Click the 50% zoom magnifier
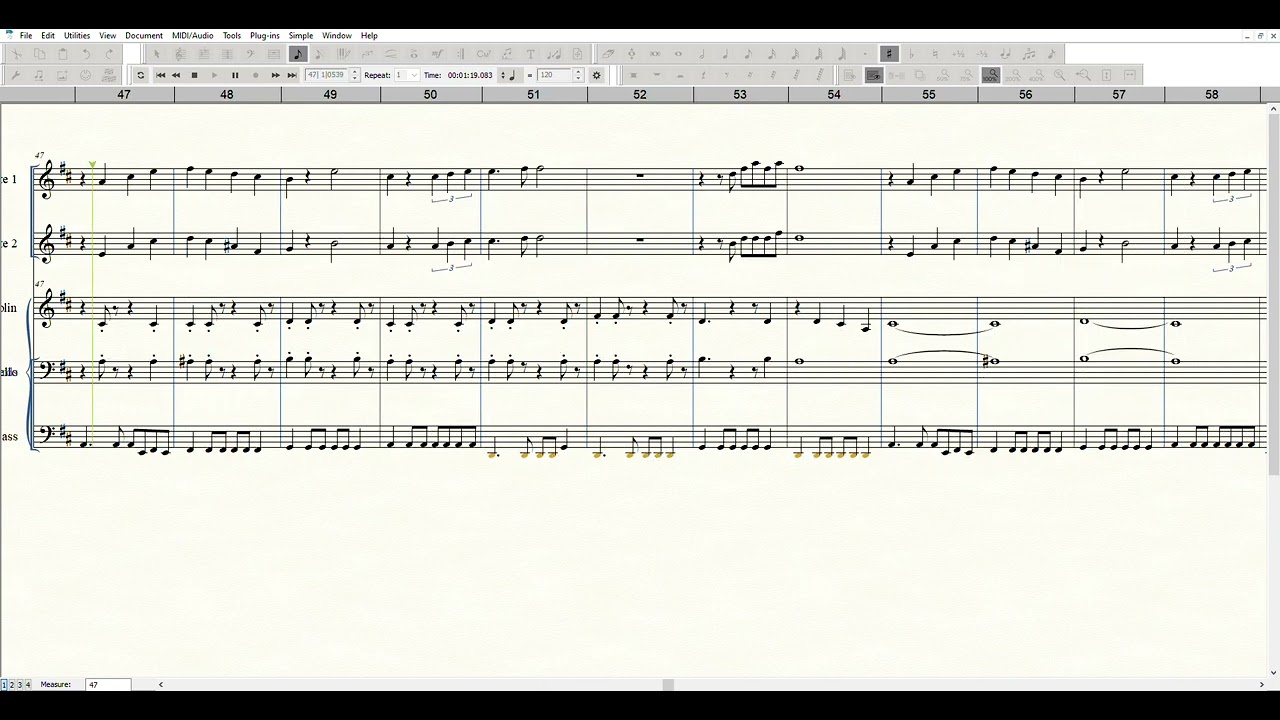Screen dimensions: 1280x720 [942, 75]
